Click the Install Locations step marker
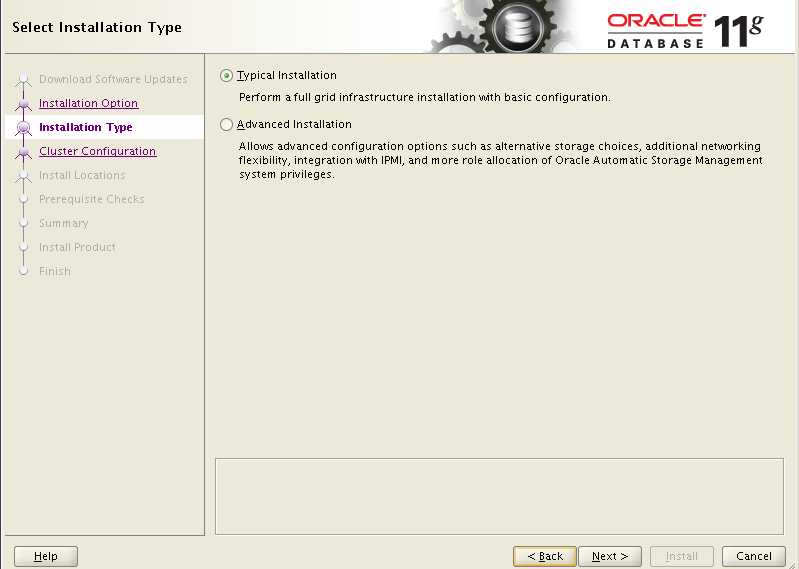This screenshot has width=799, height=569. pyautogui.click(x=23, y=176)
